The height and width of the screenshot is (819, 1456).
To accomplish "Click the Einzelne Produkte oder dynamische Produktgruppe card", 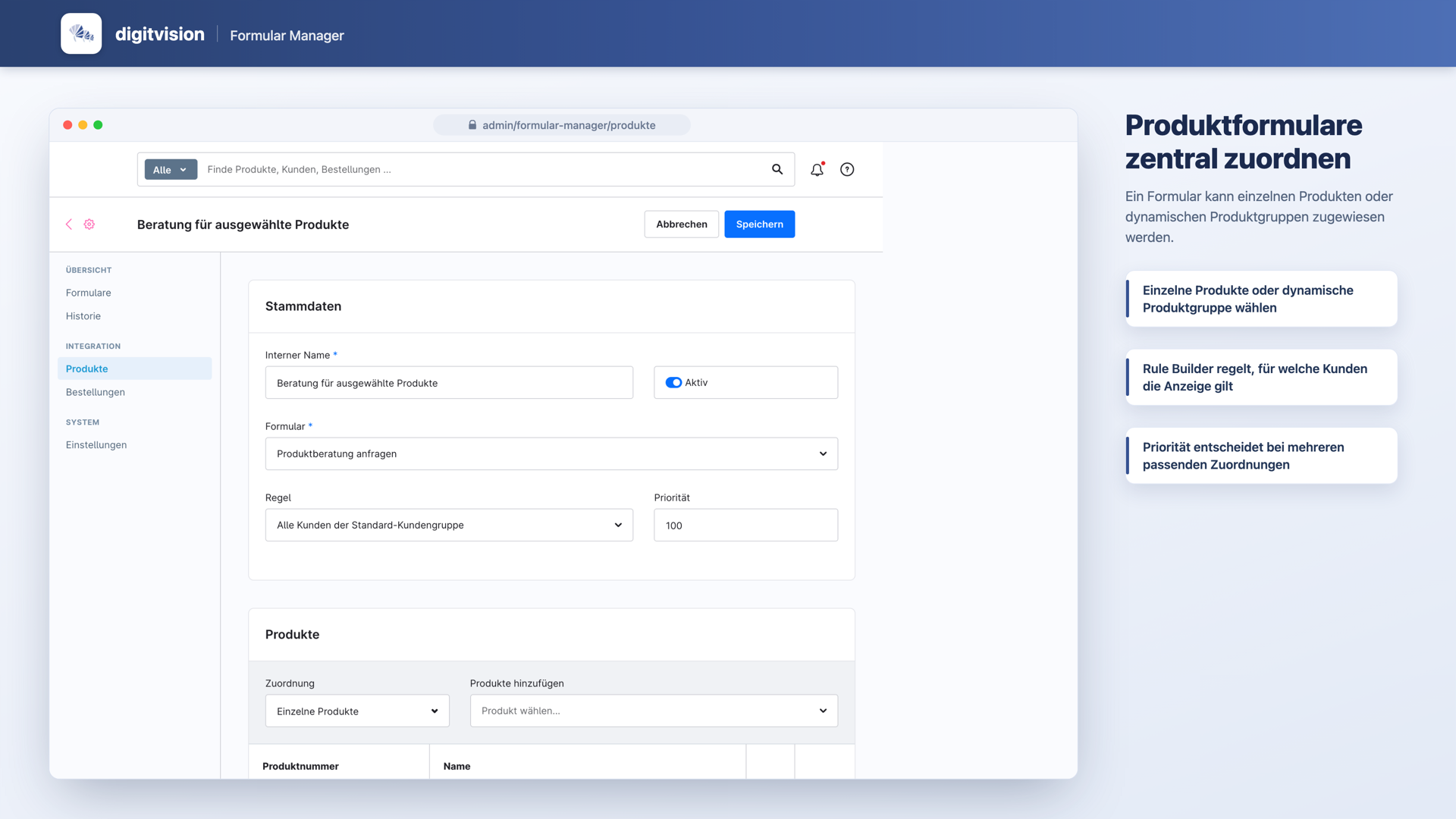I will 1261,299.
